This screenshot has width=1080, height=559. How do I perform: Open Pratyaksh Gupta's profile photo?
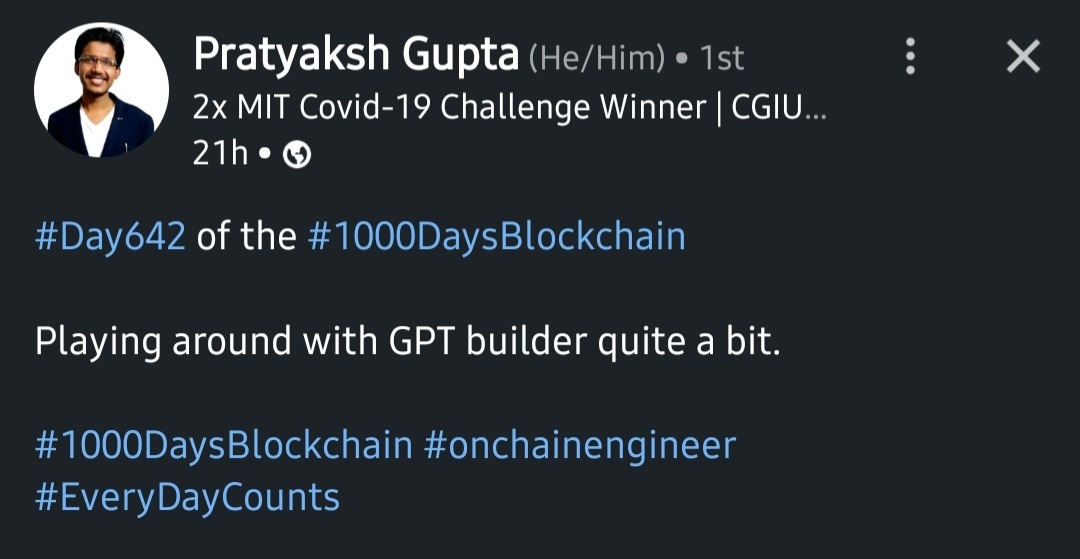tap(101, 90)
